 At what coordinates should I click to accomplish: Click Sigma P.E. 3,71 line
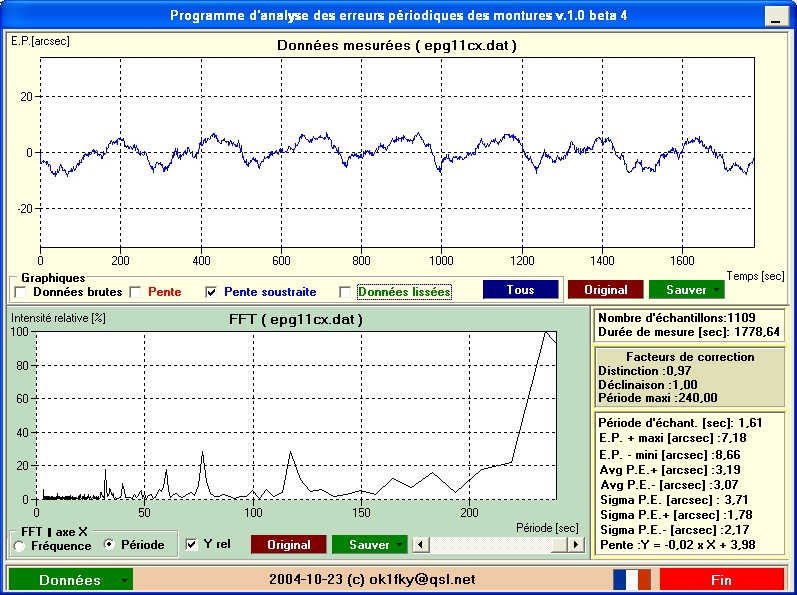tap(674, 500)
